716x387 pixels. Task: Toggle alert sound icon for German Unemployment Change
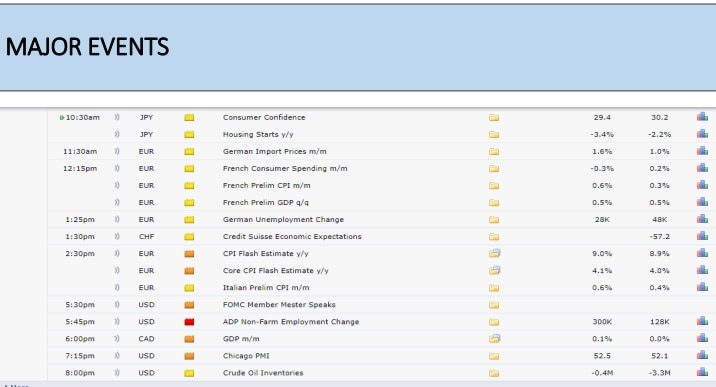(x=117, y=220)
